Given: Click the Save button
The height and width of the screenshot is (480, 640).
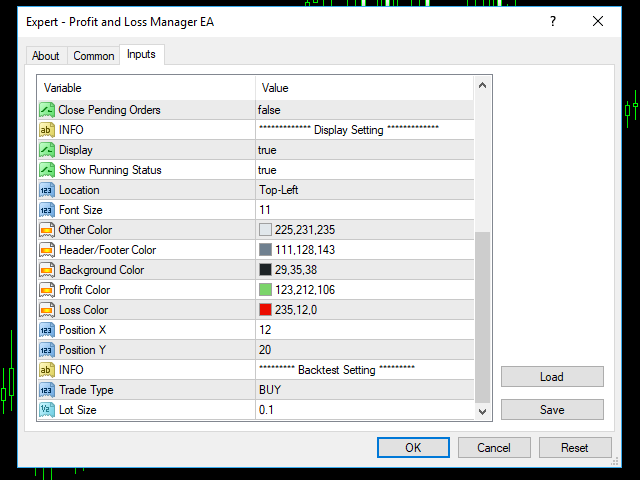Looking at the screenshot, I should tap(552, 409).
